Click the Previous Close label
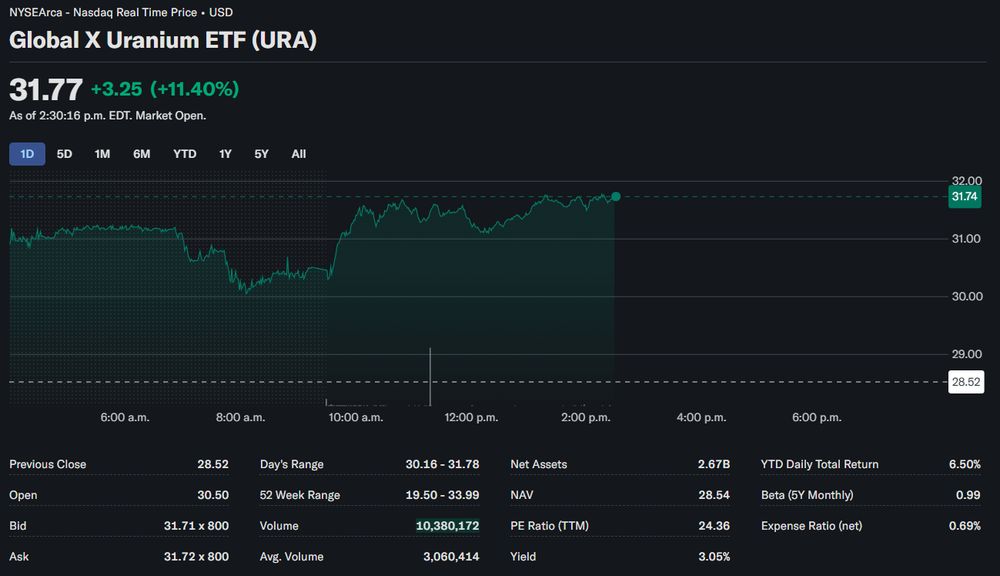 coord(47,464)
